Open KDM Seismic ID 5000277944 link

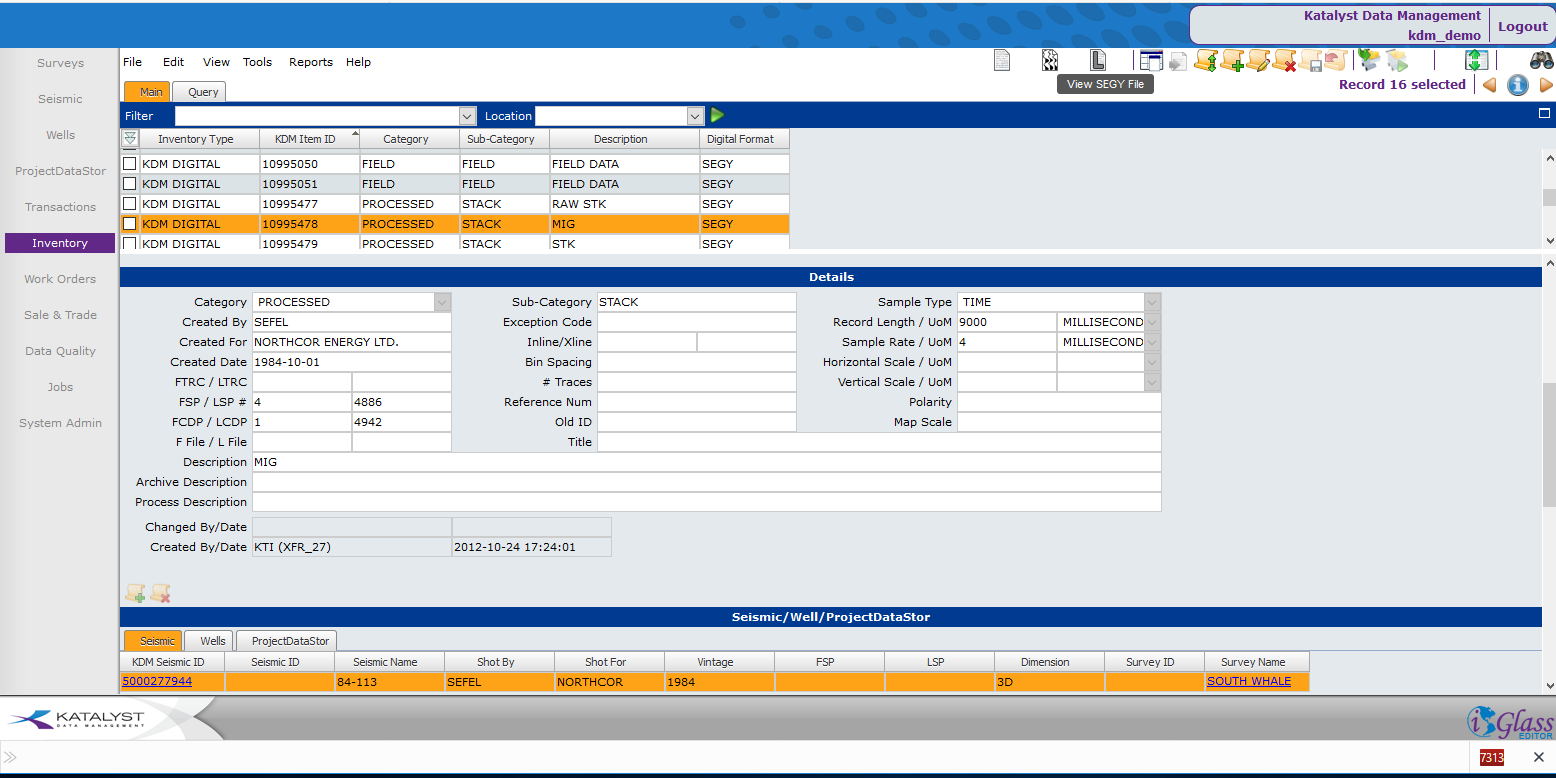point(157,681)
